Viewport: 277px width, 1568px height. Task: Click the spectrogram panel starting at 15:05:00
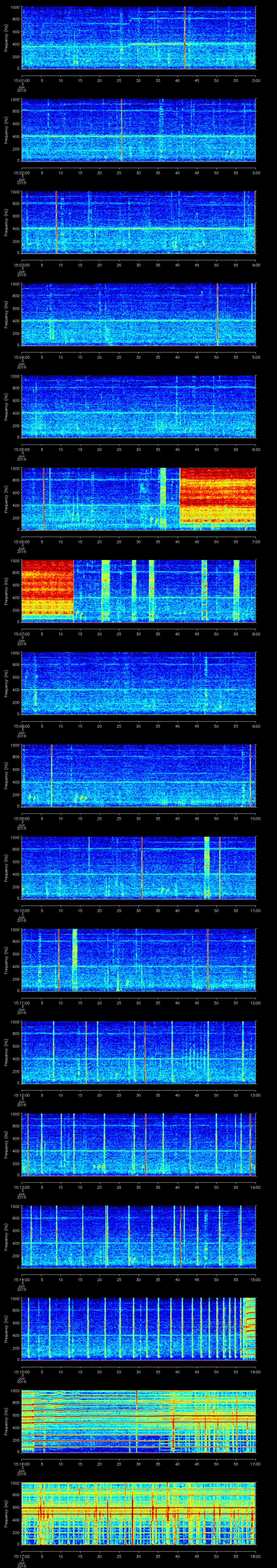tap(139, 407)
